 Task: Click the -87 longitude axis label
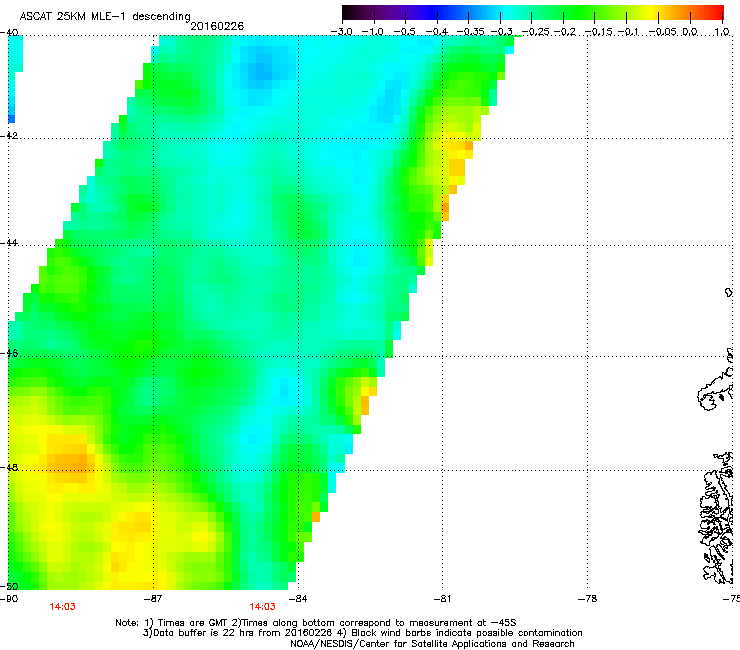pyautogui.click(x=152, y=599)
